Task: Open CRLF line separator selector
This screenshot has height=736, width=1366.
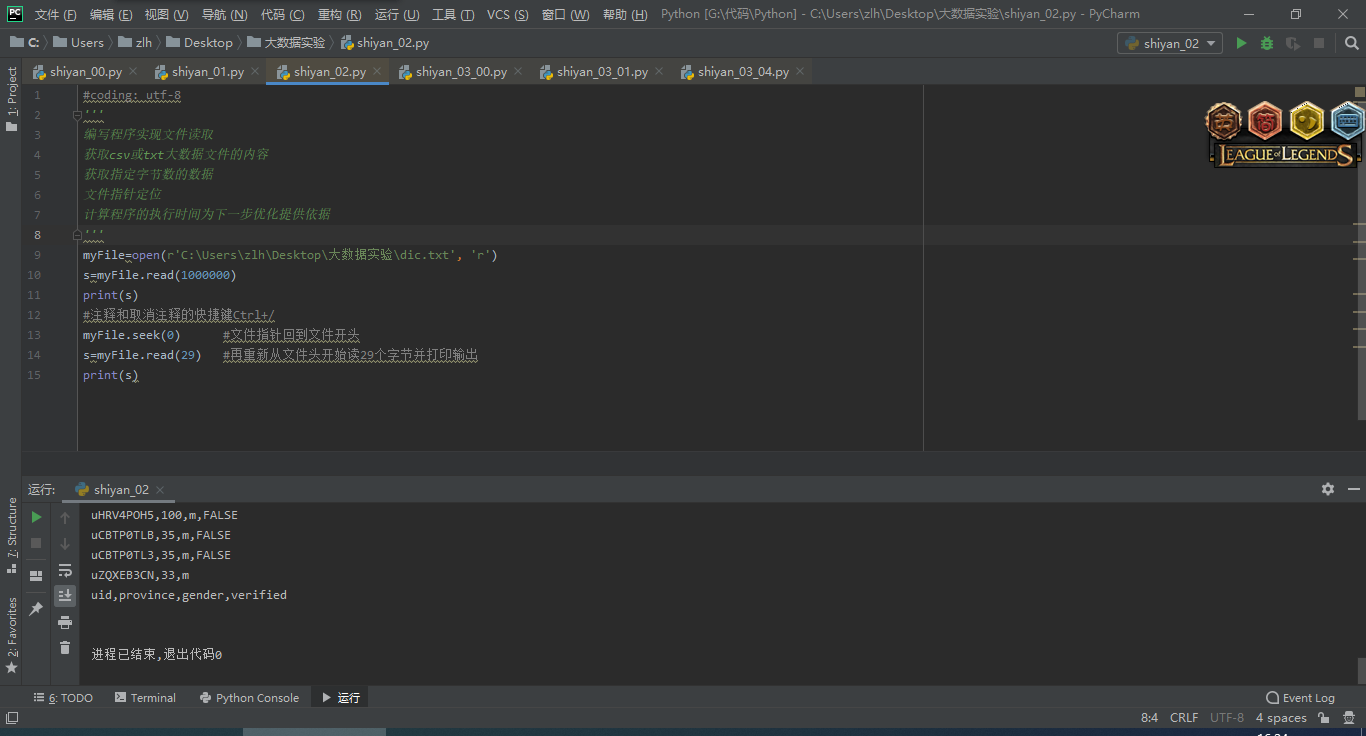Action: pyautogui.click(x=1183, y=718)
